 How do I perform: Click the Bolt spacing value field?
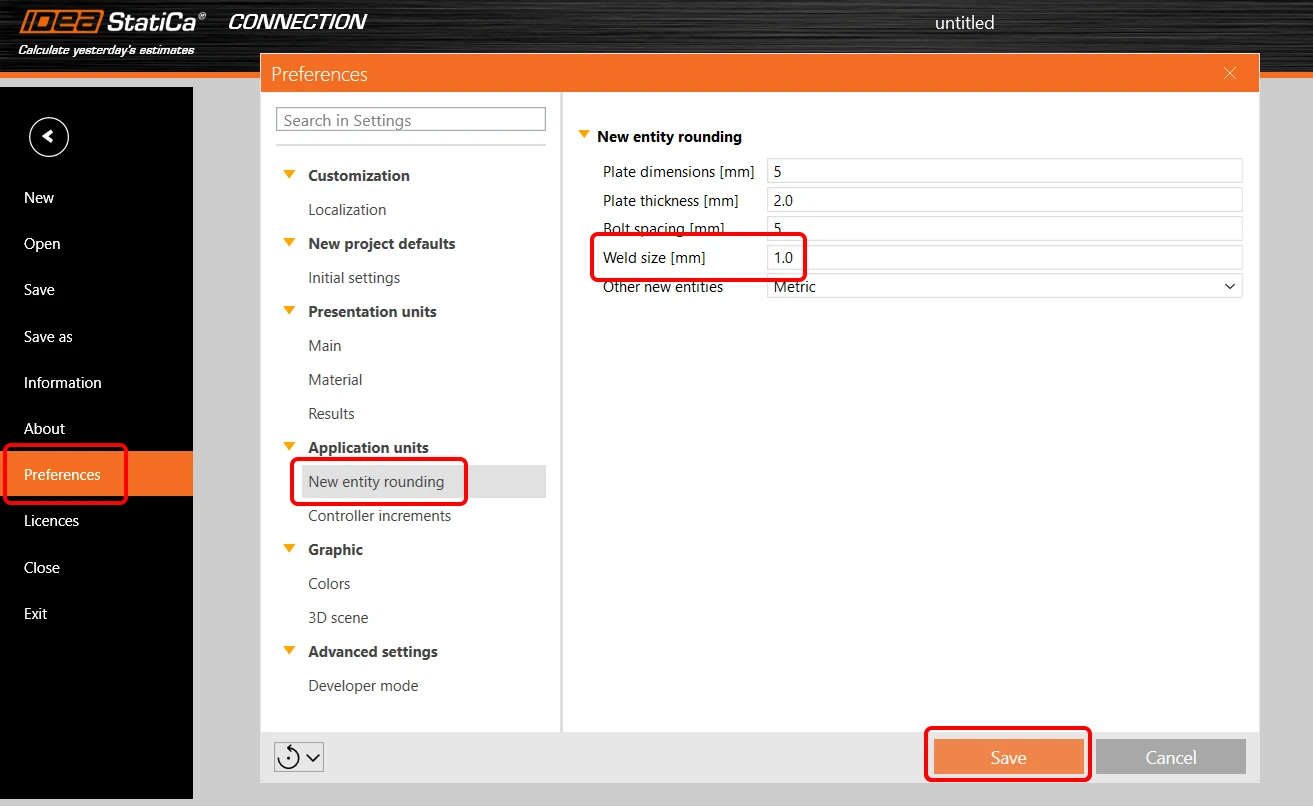[1004, 228]
